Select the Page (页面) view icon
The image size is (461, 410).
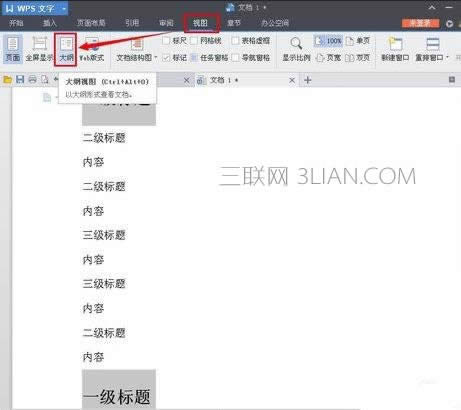pyautogui.click(x=13, y=49)
